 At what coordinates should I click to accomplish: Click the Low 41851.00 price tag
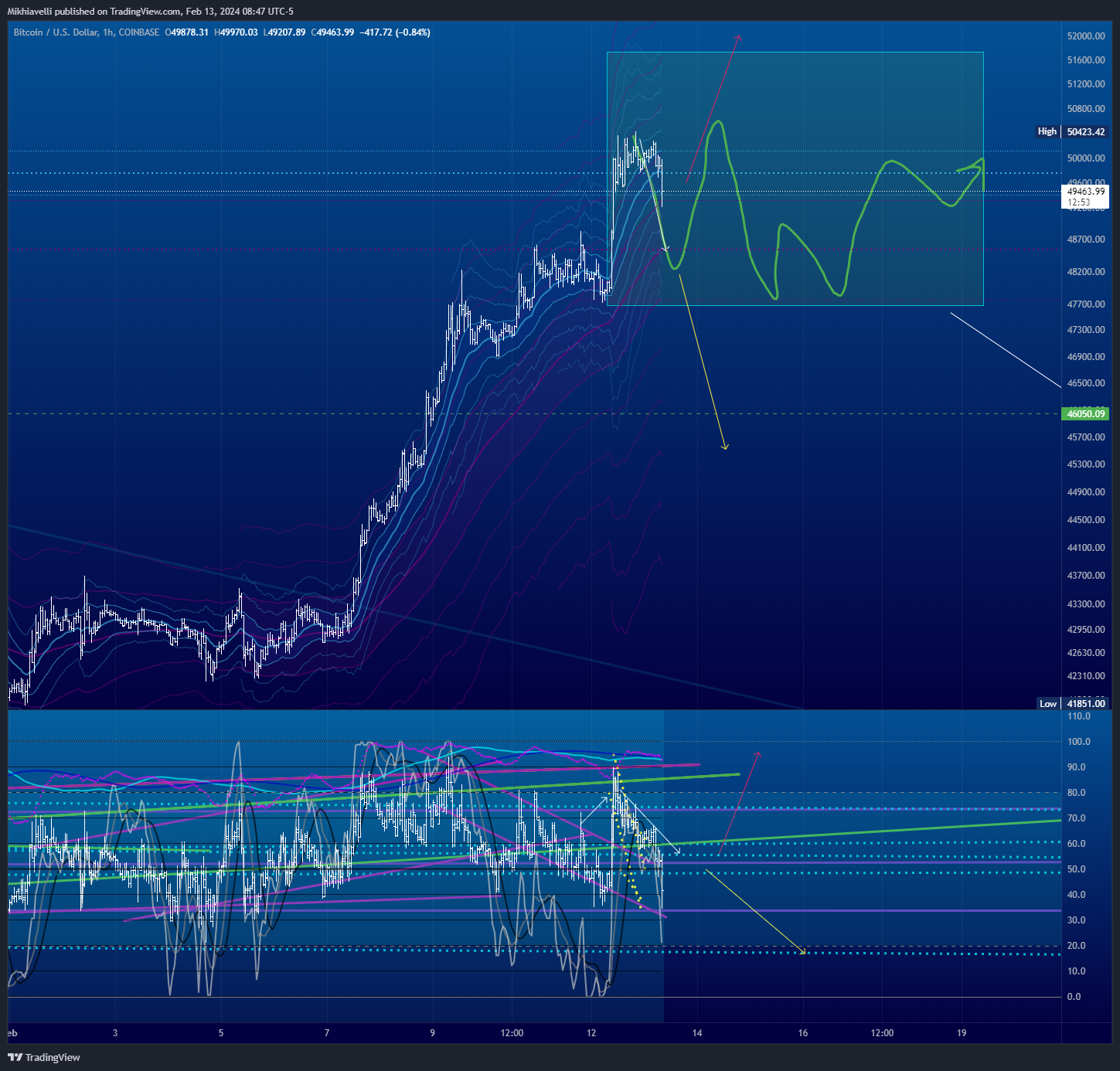(x=1073, y=704)
